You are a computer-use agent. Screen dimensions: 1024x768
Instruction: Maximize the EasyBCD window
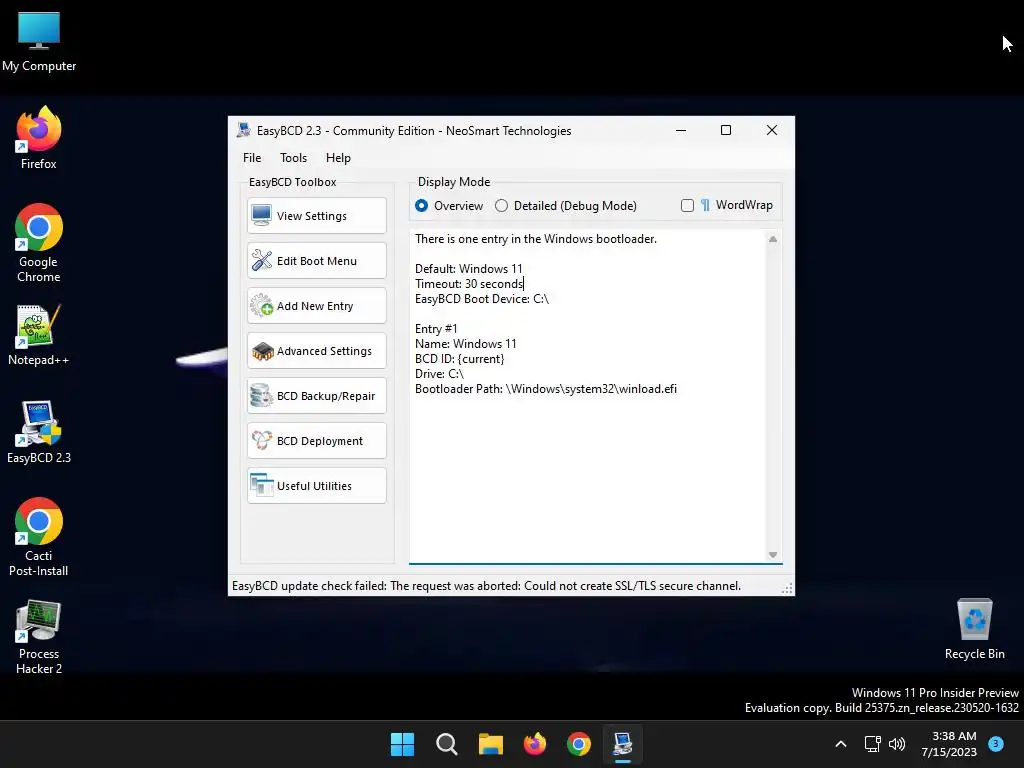726,130
